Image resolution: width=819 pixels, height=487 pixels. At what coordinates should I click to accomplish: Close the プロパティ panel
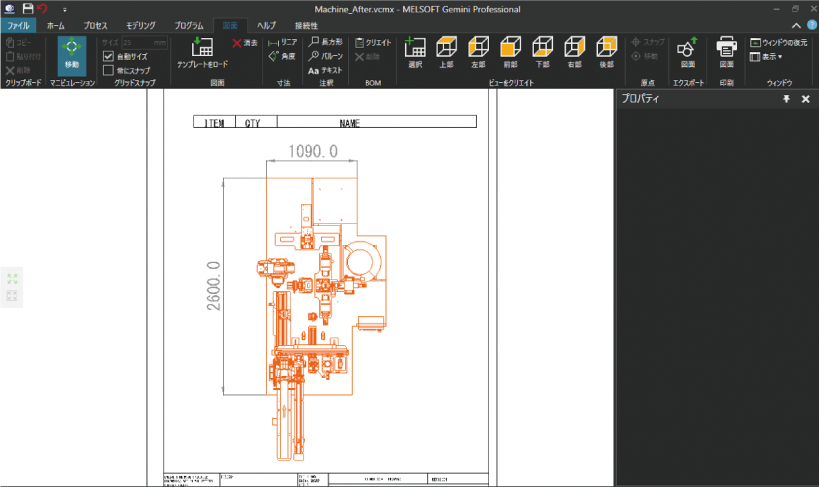[805, 99]
